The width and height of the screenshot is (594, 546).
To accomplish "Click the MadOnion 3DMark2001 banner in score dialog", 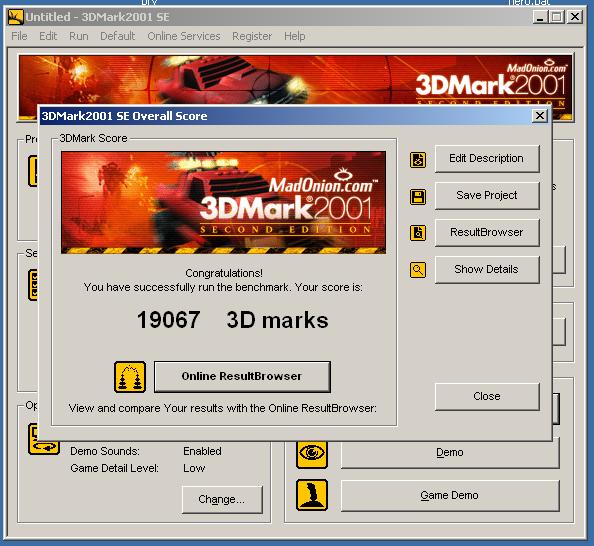I will coord(224,203).
